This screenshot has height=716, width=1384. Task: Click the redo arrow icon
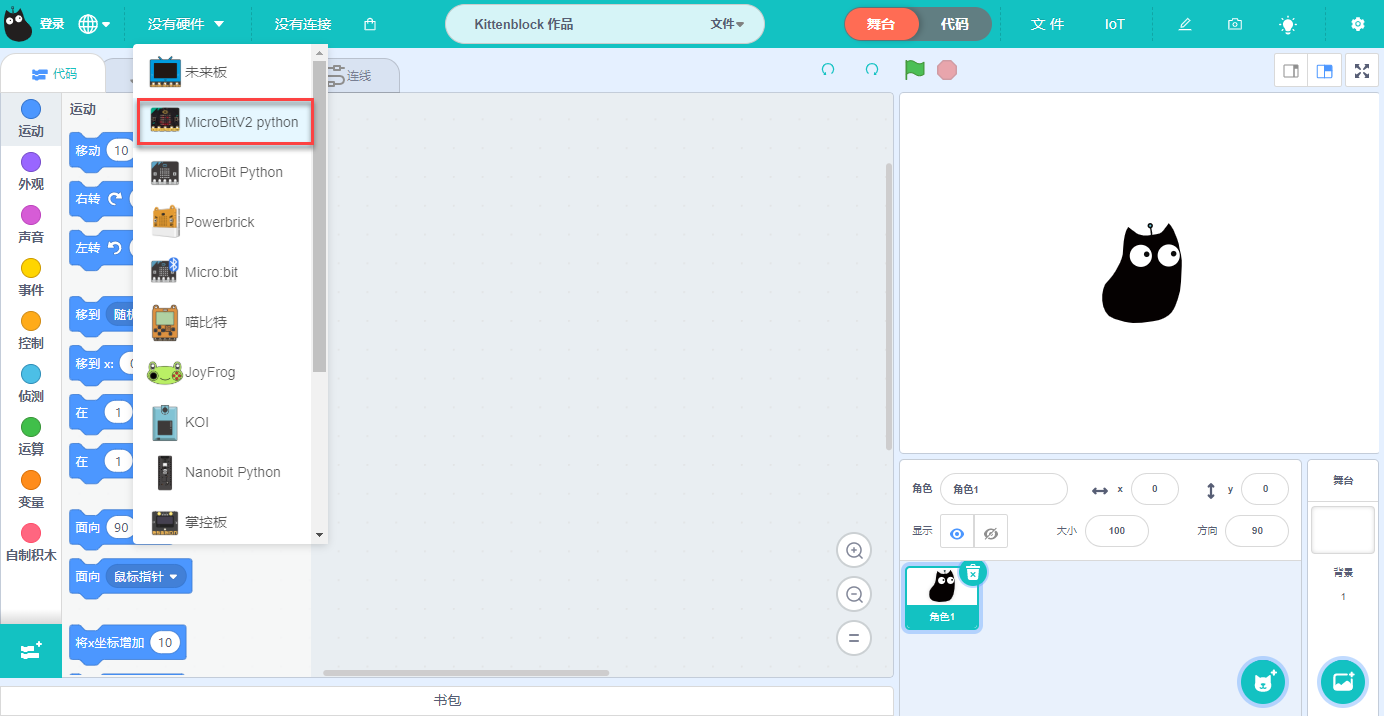point(872,70)
